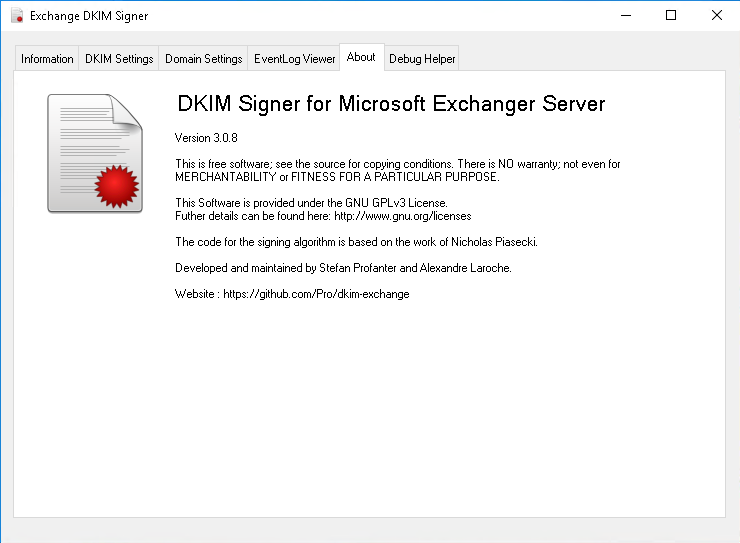This screenshot has width=740, height=543.
Task: Click the app icon in the title bar
Action: (17, 16)
